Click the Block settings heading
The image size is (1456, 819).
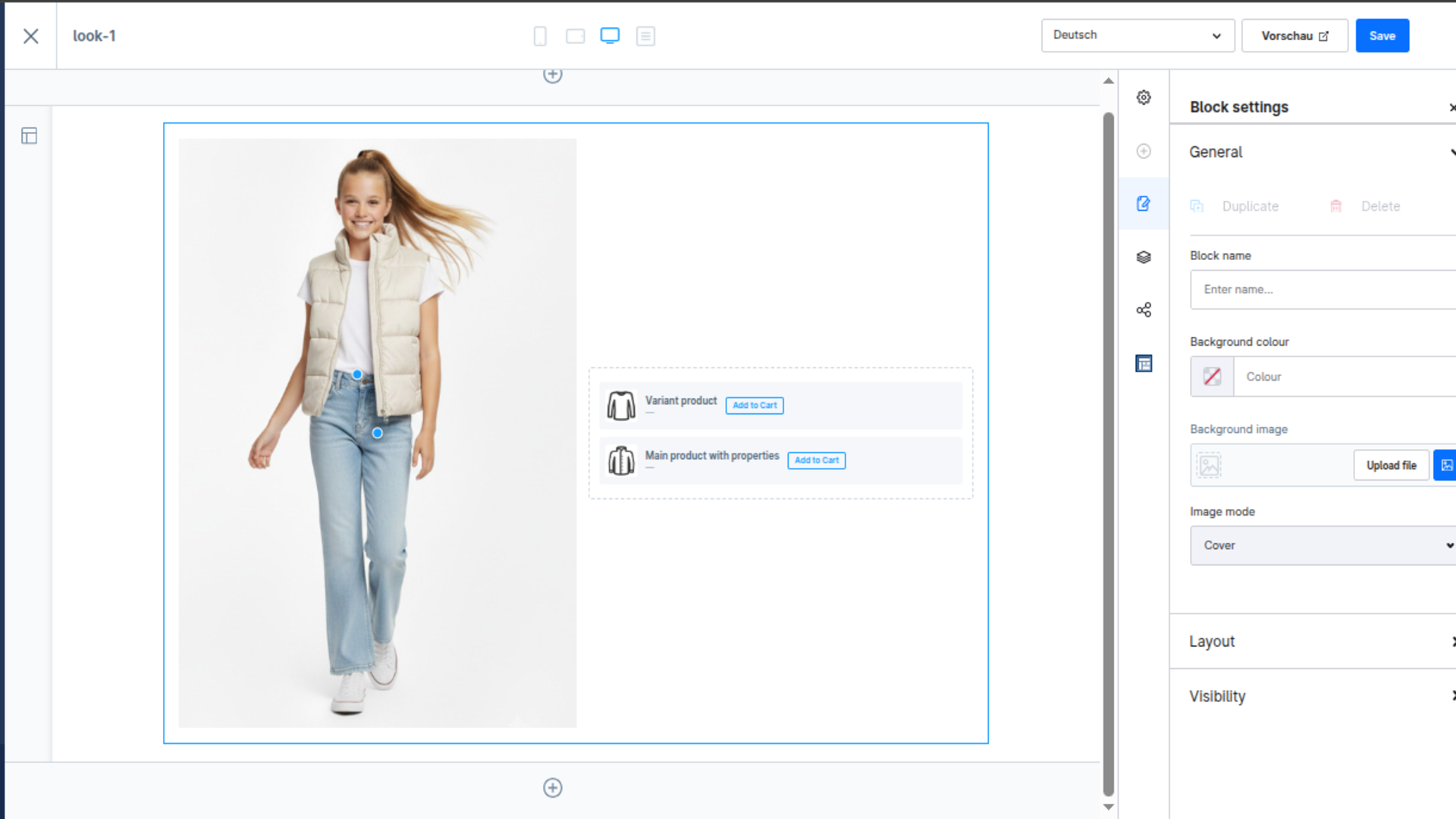coord(1238,107)
